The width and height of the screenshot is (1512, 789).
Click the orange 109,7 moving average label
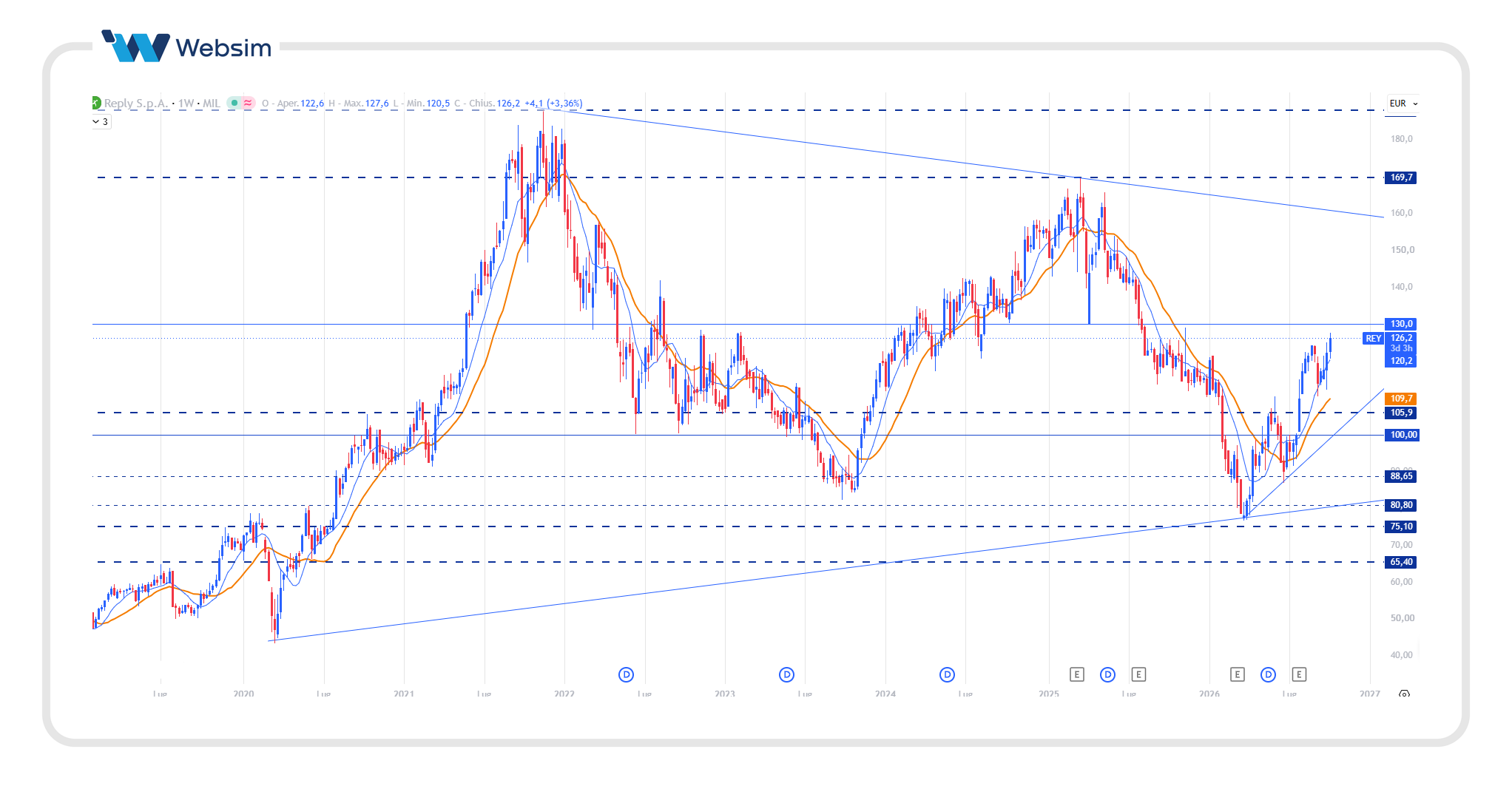[1401, 399]
